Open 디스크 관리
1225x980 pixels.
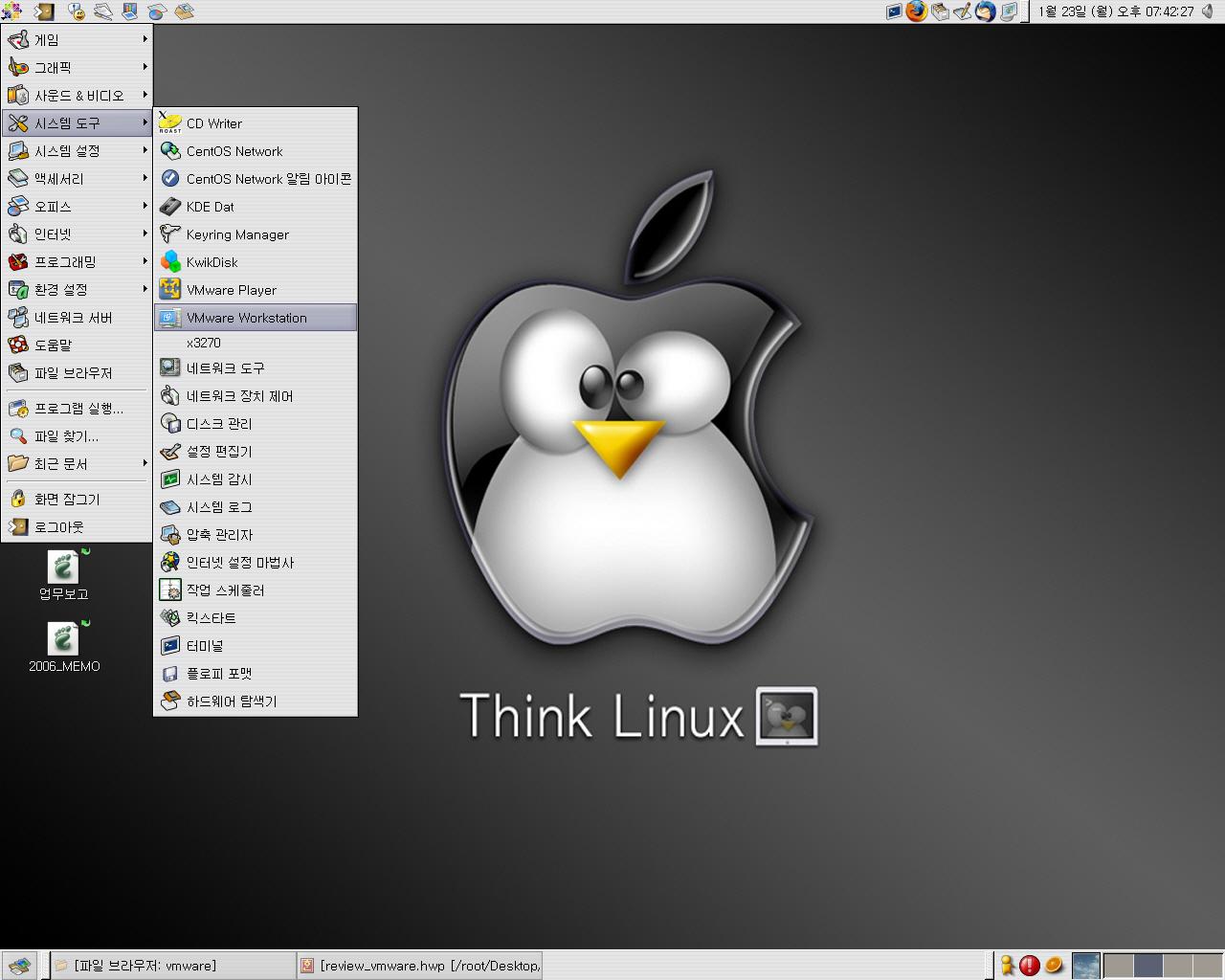tap(256, 423)
